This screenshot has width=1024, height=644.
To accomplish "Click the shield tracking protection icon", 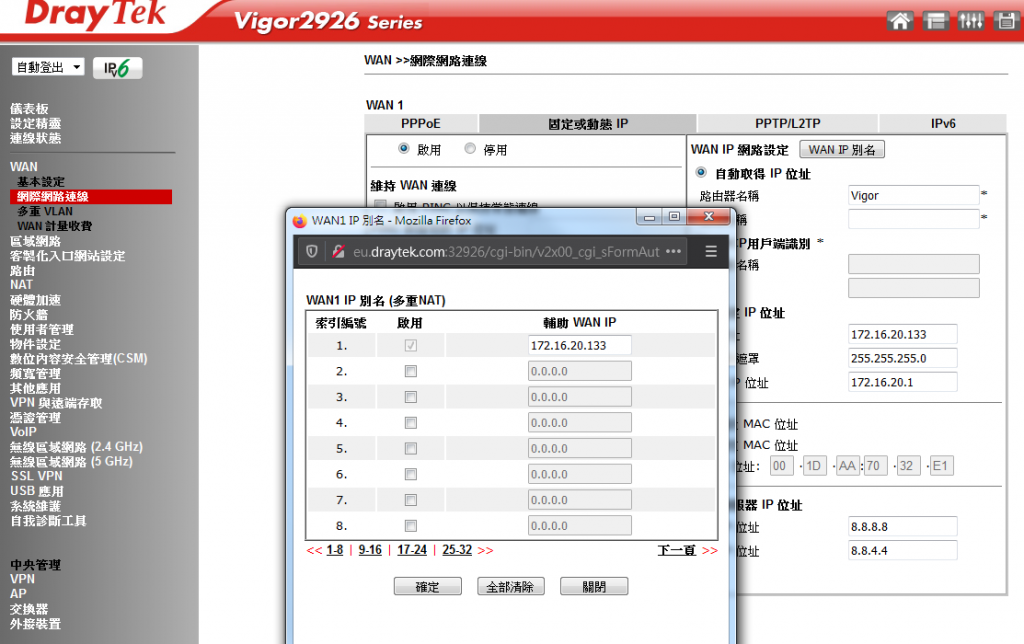I will click(x=312, y=251).
